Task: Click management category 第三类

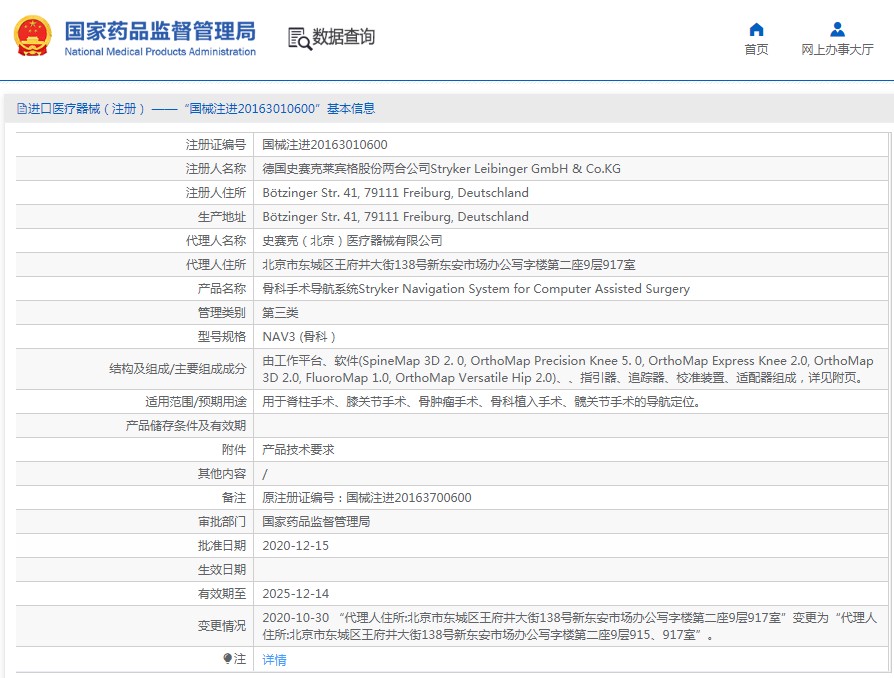Action: (x=280, y=312)
